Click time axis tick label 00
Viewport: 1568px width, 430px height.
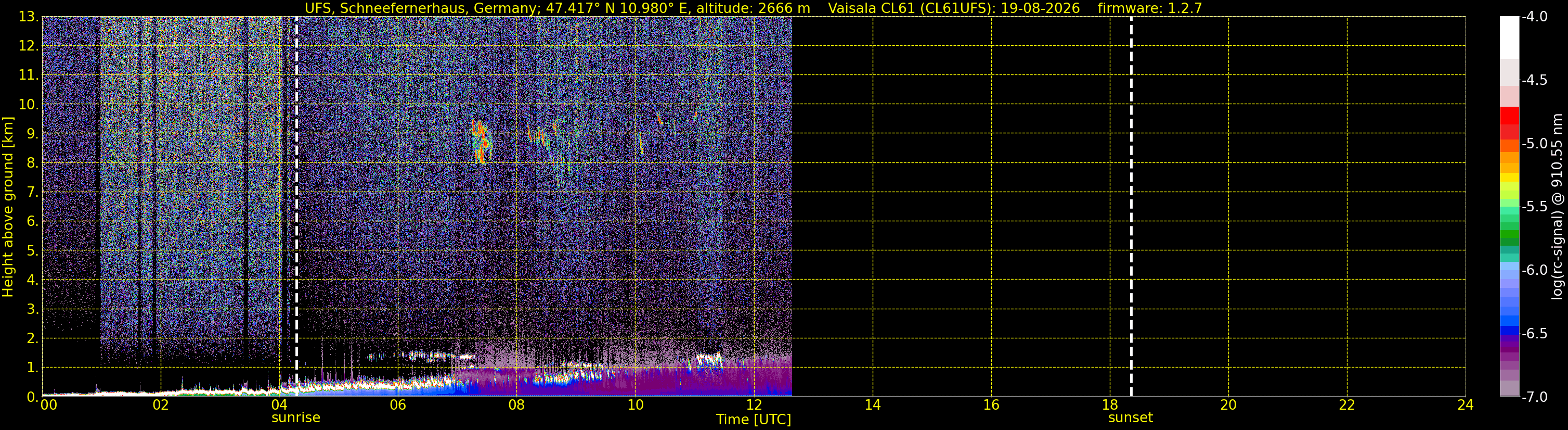(48, 405)
